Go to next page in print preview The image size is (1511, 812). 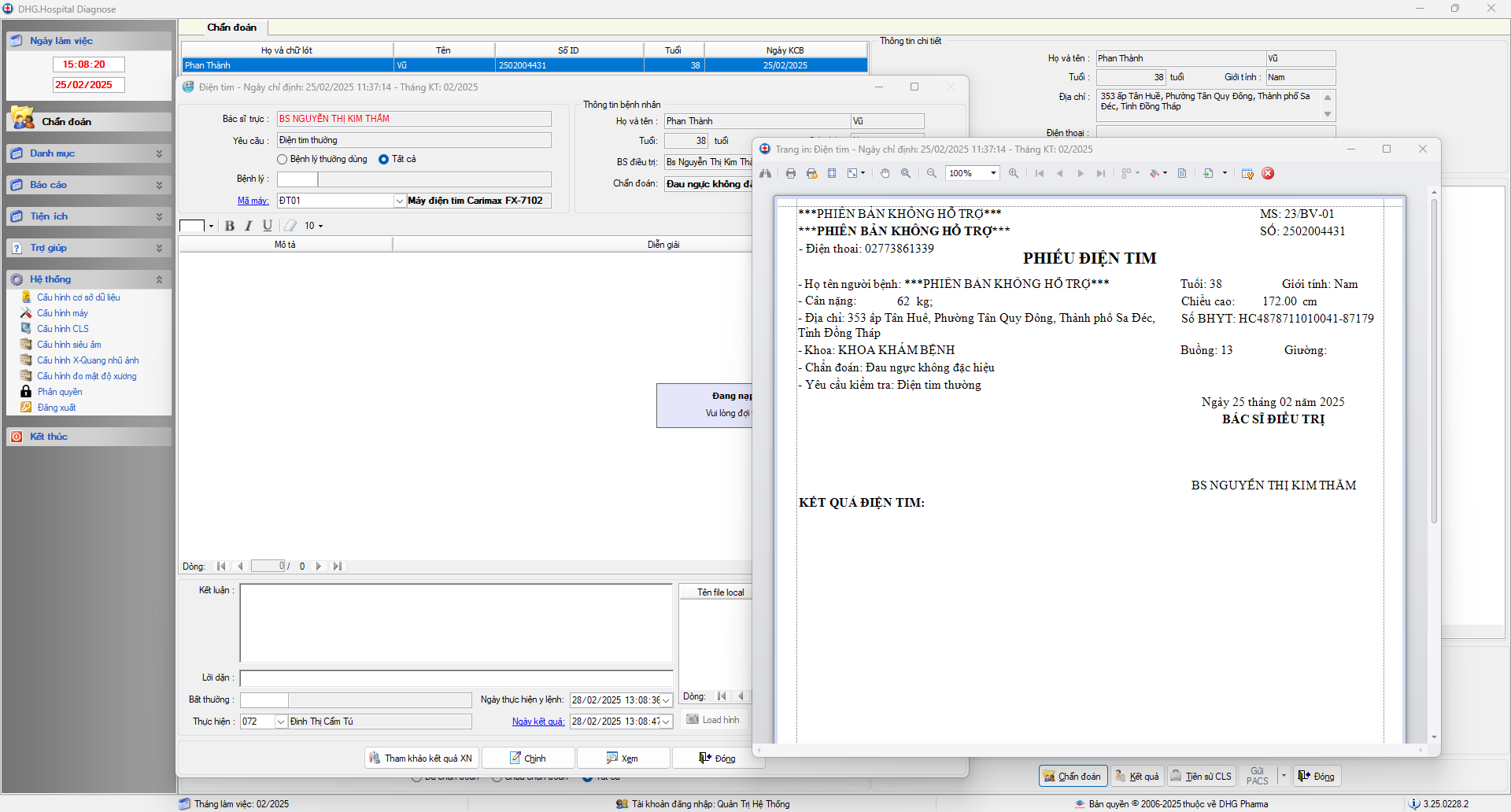pos(1081,173)
